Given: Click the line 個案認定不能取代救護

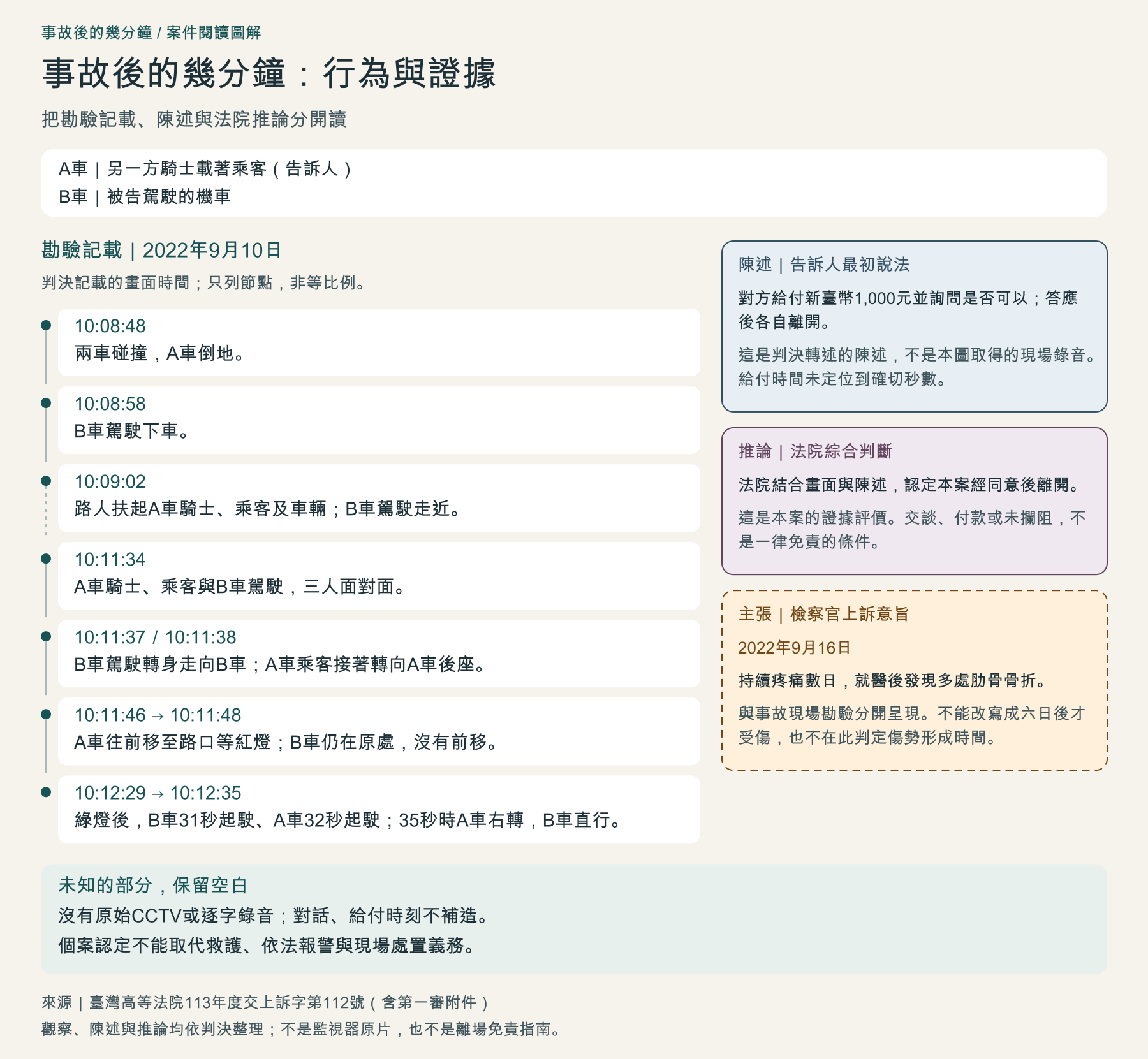Looking at the screenshot, I should 151,946.
